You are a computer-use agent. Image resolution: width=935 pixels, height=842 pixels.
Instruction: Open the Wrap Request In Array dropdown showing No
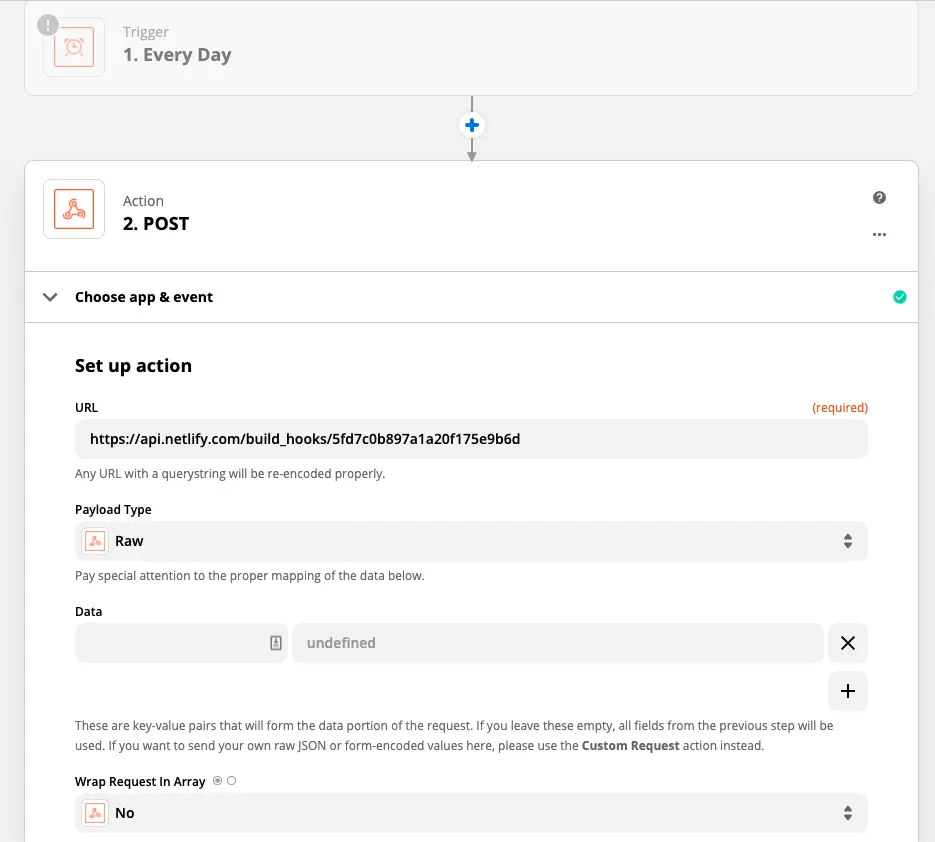[471, 813]
